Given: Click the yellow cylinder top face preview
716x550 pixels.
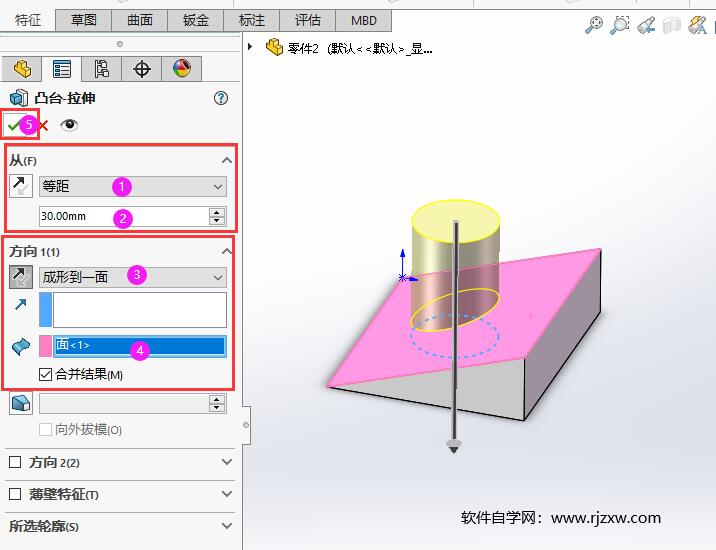Looking at the screenshot, I should (455, 220).
